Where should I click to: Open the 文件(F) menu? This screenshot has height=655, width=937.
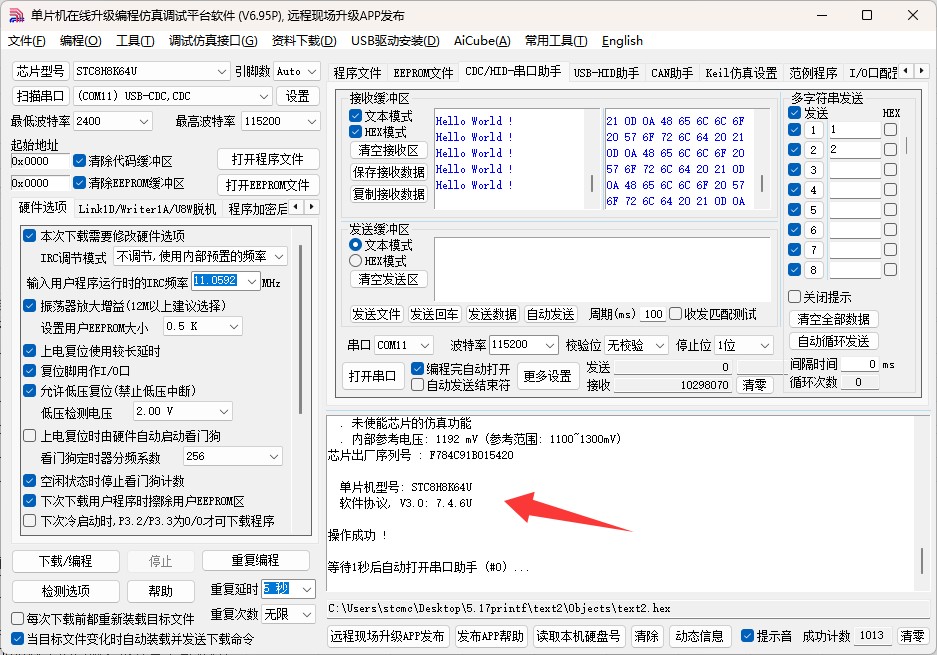click(x=27, y=41)
